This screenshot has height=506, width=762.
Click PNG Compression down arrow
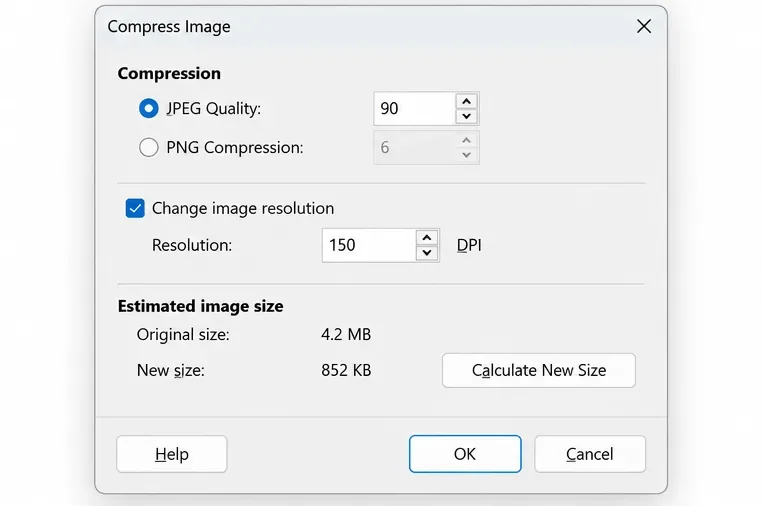(467, 155)
